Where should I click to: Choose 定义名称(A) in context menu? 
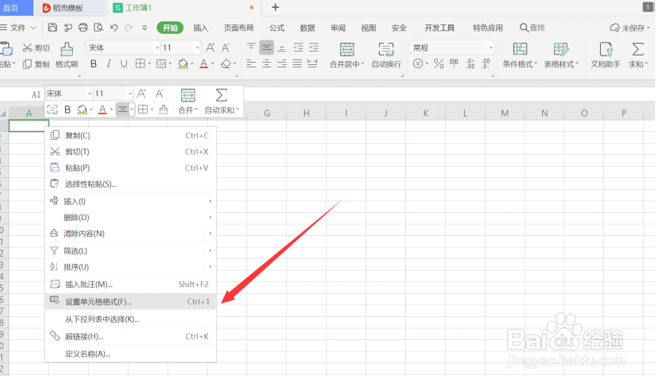131,354
